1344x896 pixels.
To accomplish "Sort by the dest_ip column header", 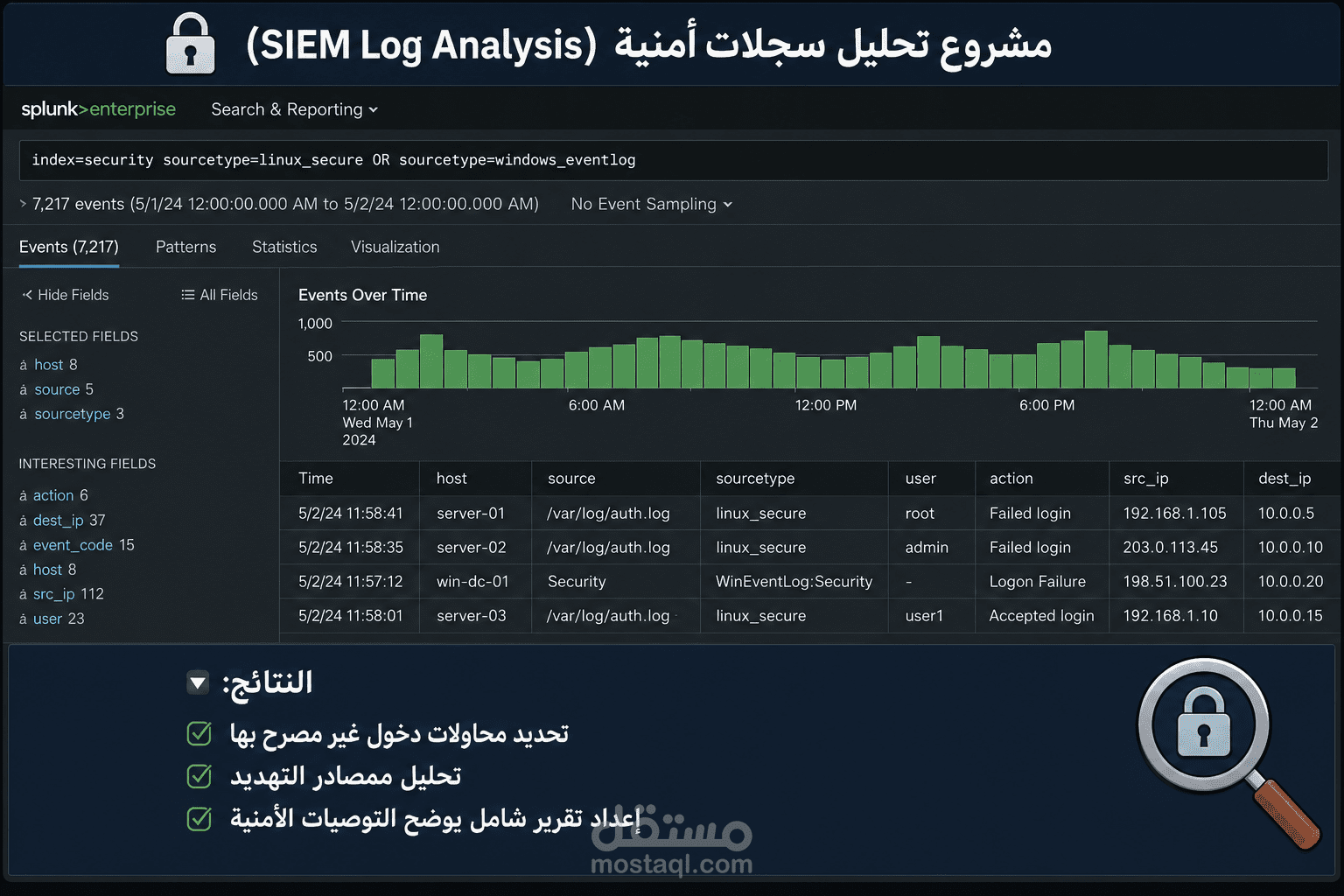I will 1284,479.
